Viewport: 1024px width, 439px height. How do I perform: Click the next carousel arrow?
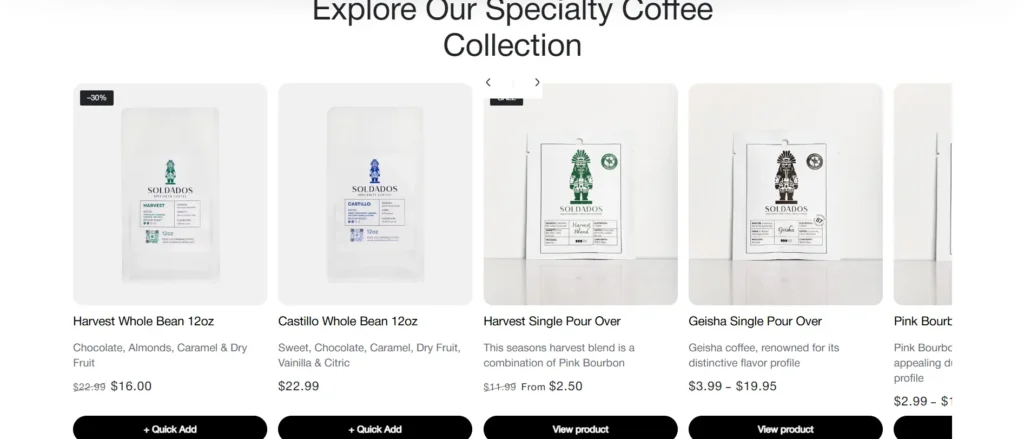(537, 82)
